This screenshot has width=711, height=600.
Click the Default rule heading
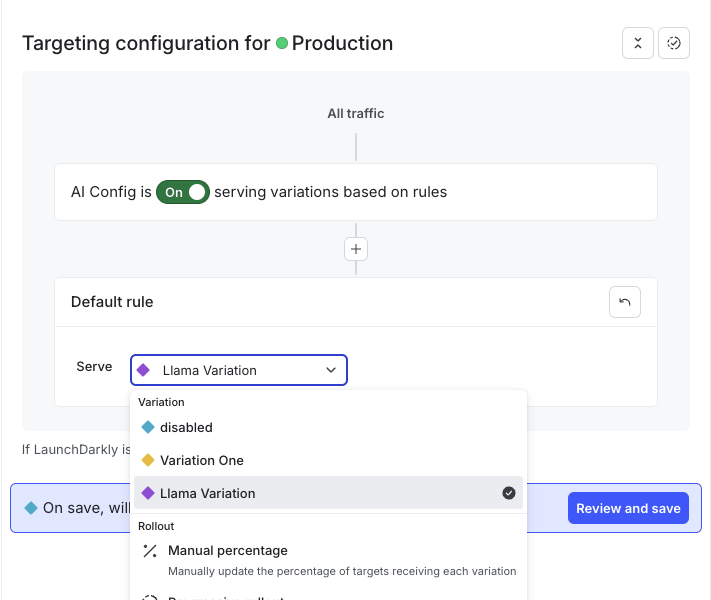pyautogui.click(x=112, y=301)
